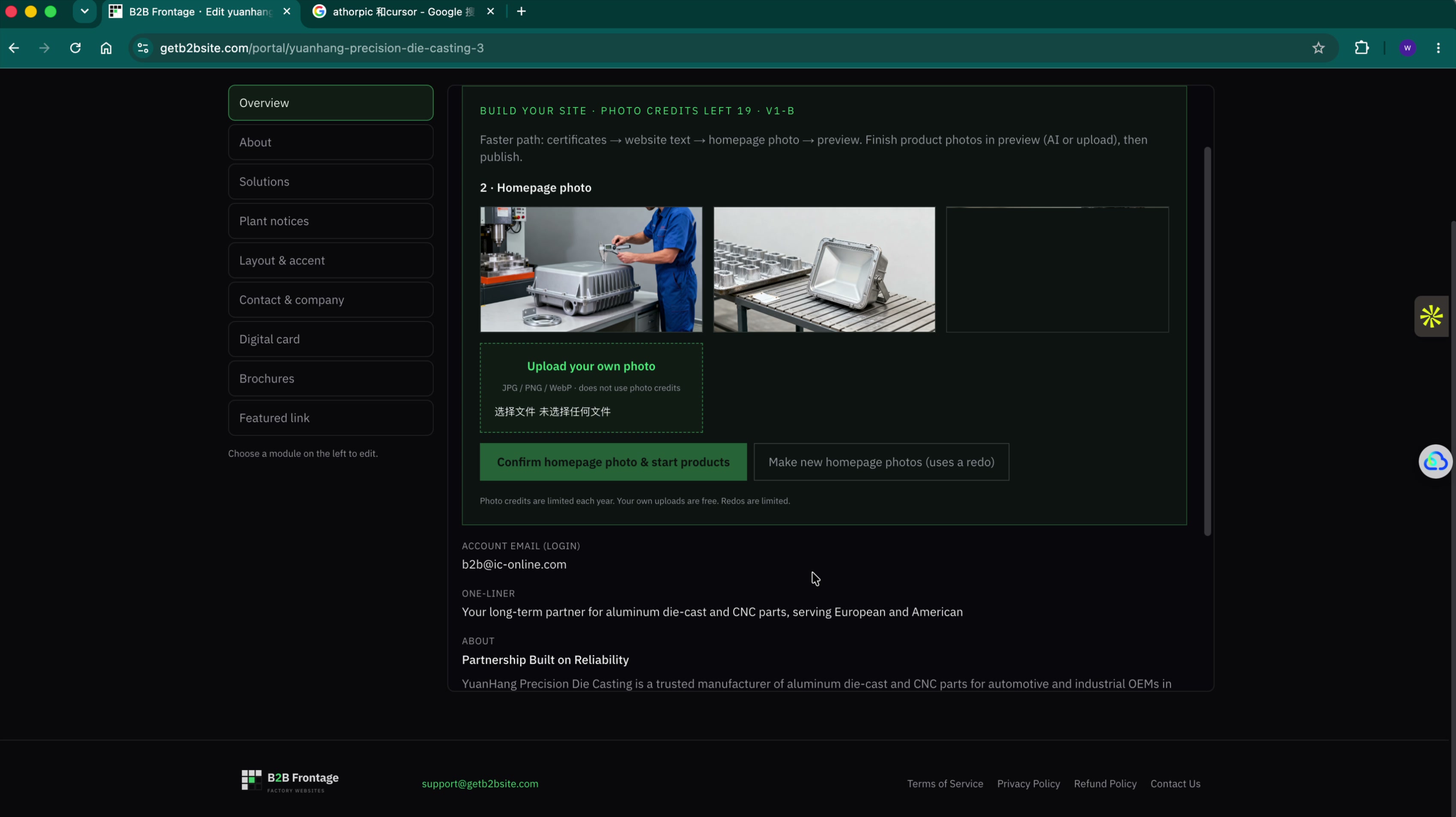Select the Digital card module
Image resolution: width=1456 pixels, height=817 pixels.
331,339
